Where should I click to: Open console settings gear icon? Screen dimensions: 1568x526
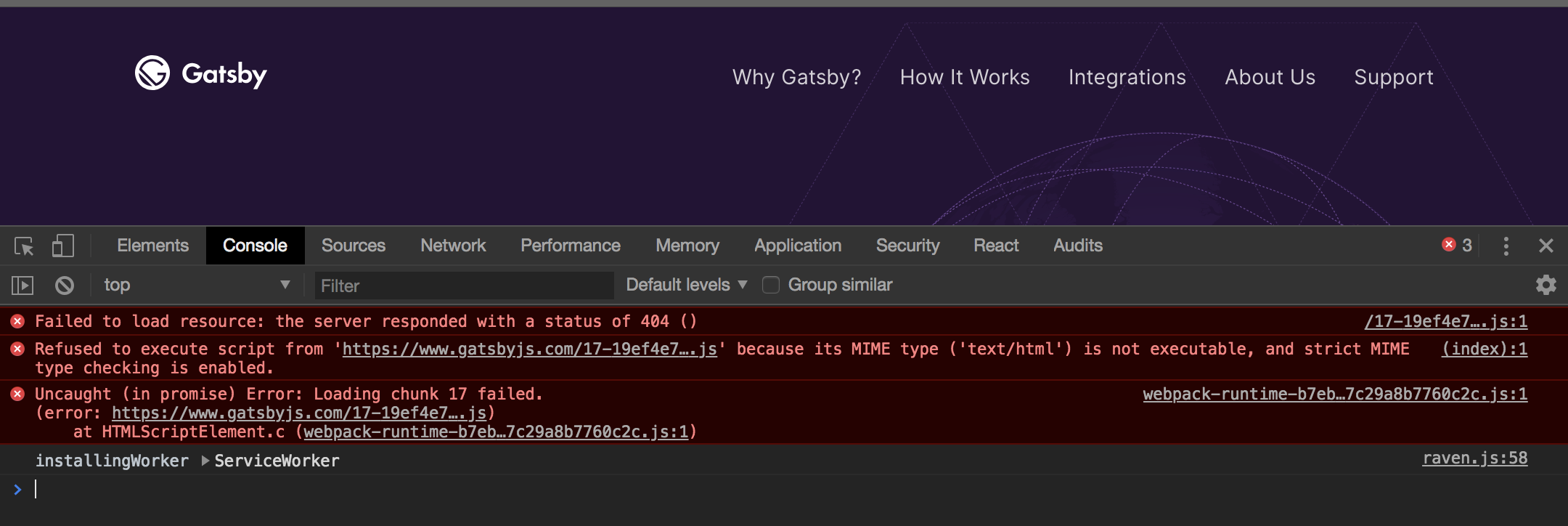tap(1546, 285)
